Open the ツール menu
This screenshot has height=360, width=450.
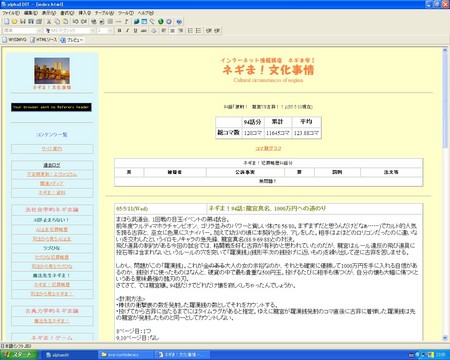pos(126,13)
